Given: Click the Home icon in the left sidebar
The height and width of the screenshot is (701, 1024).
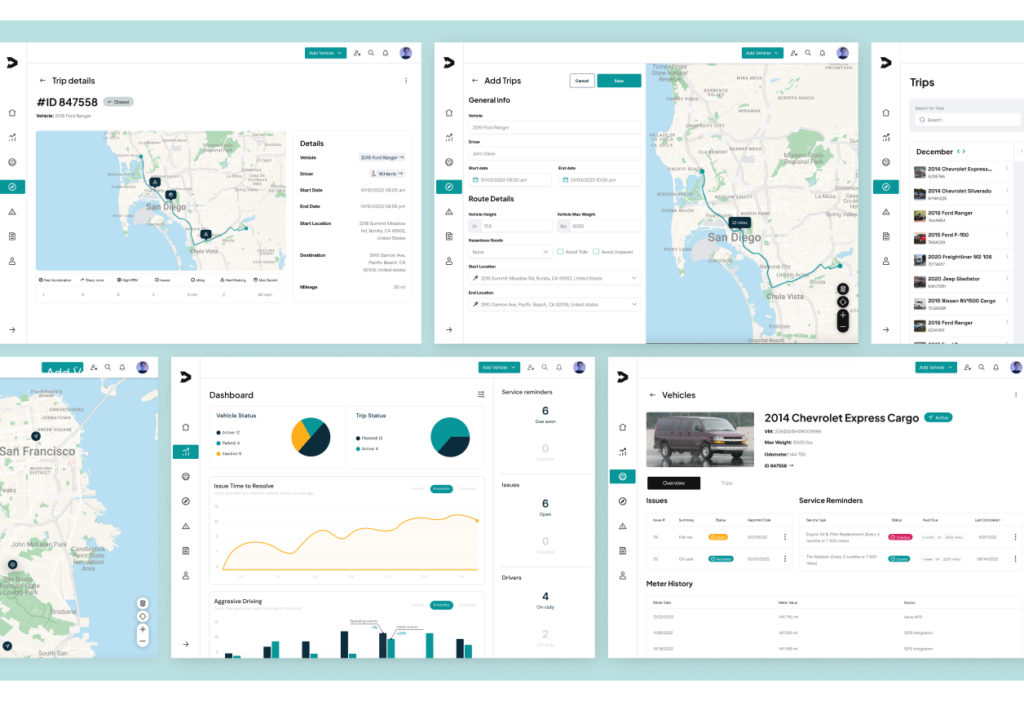Looking at the screenshot, I should [12, 113].
